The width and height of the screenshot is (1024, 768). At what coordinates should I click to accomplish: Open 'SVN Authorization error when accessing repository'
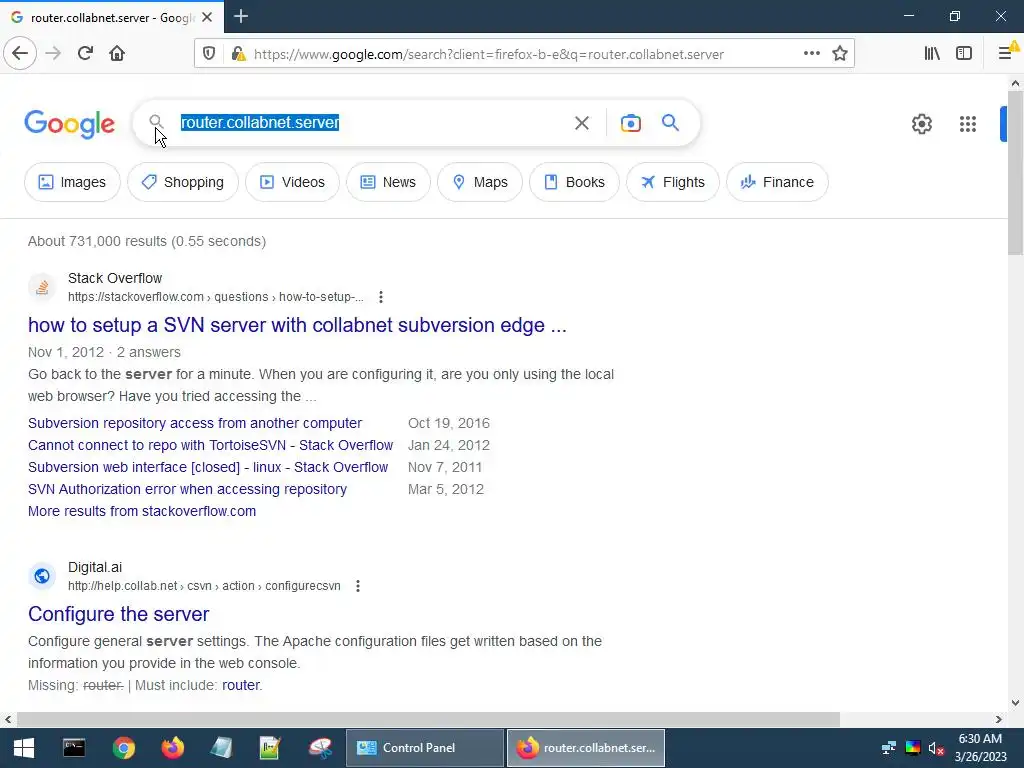(x=187, y=489)
